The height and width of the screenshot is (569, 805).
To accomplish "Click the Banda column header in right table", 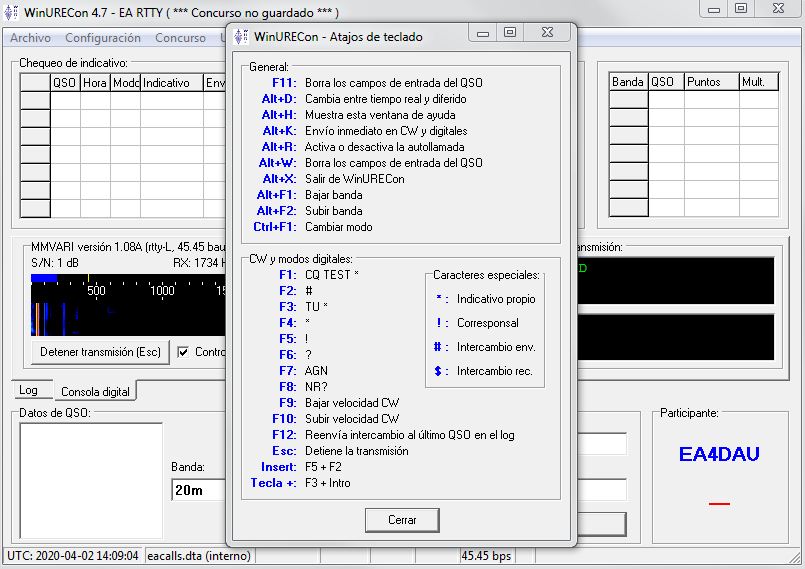I will [628, 82].
